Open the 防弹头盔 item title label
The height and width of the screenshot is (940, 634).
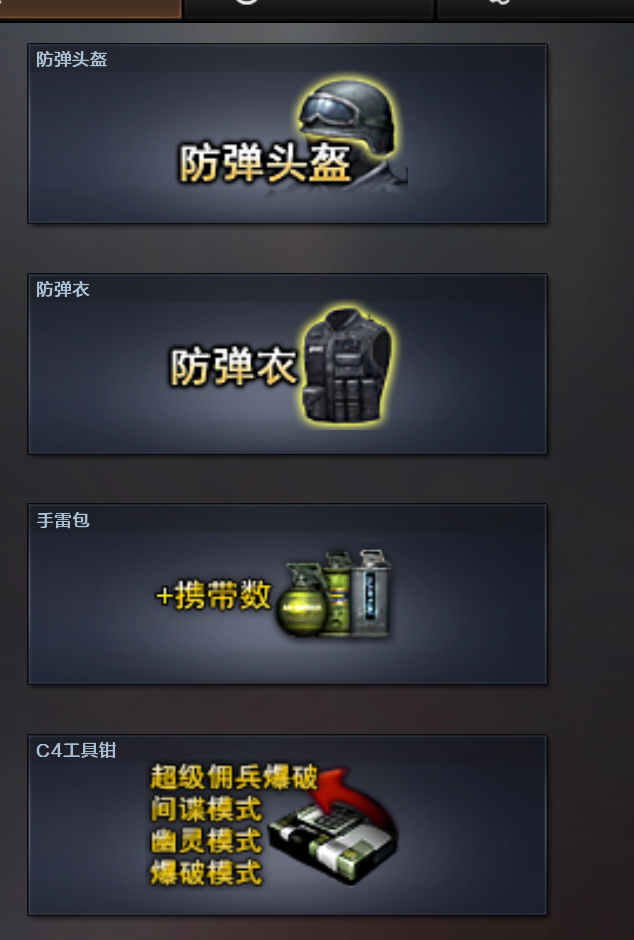(71, 59)
